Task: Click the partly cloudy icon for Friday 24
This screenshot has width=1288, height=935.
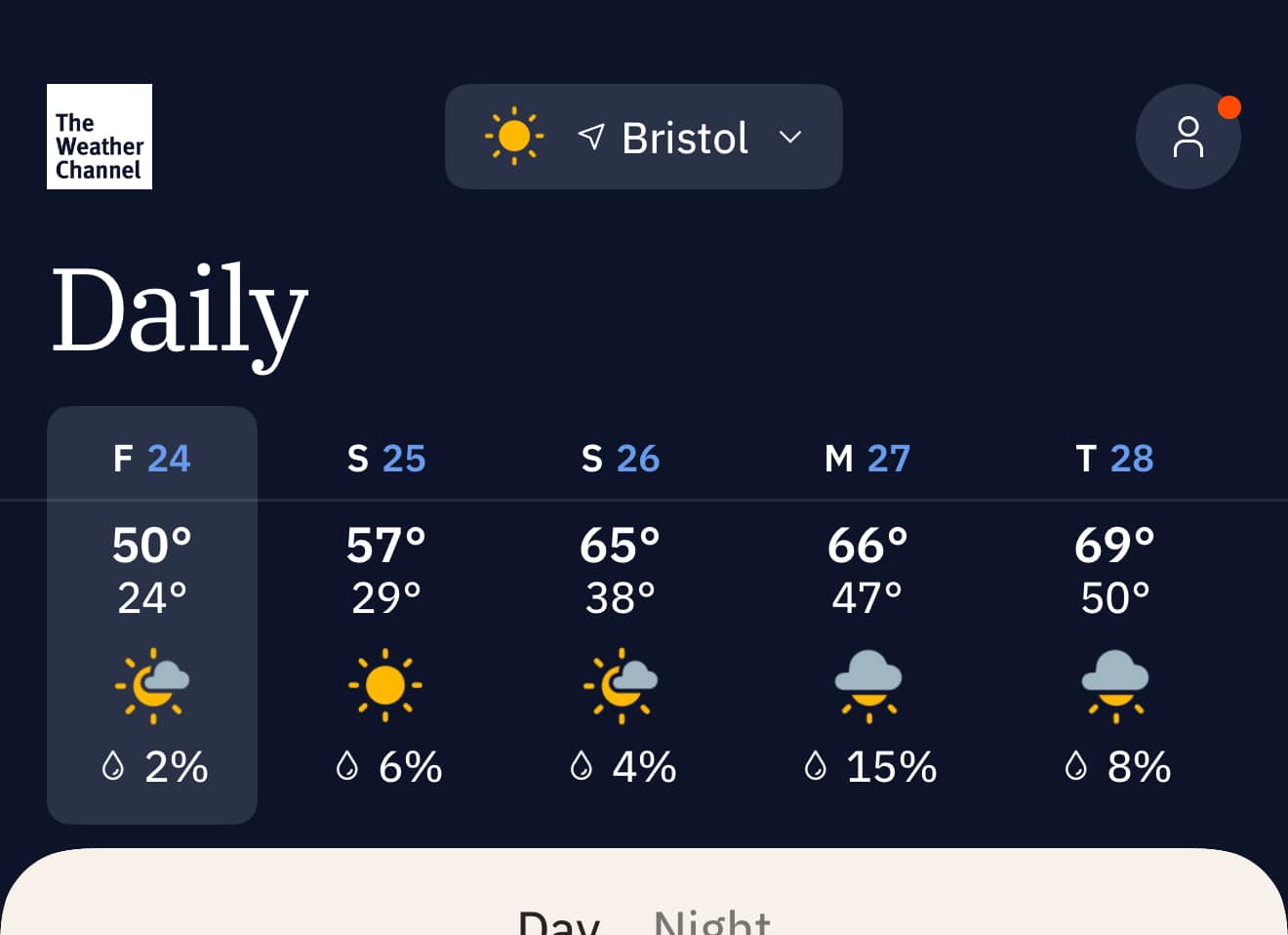Action: coord(152,685)
